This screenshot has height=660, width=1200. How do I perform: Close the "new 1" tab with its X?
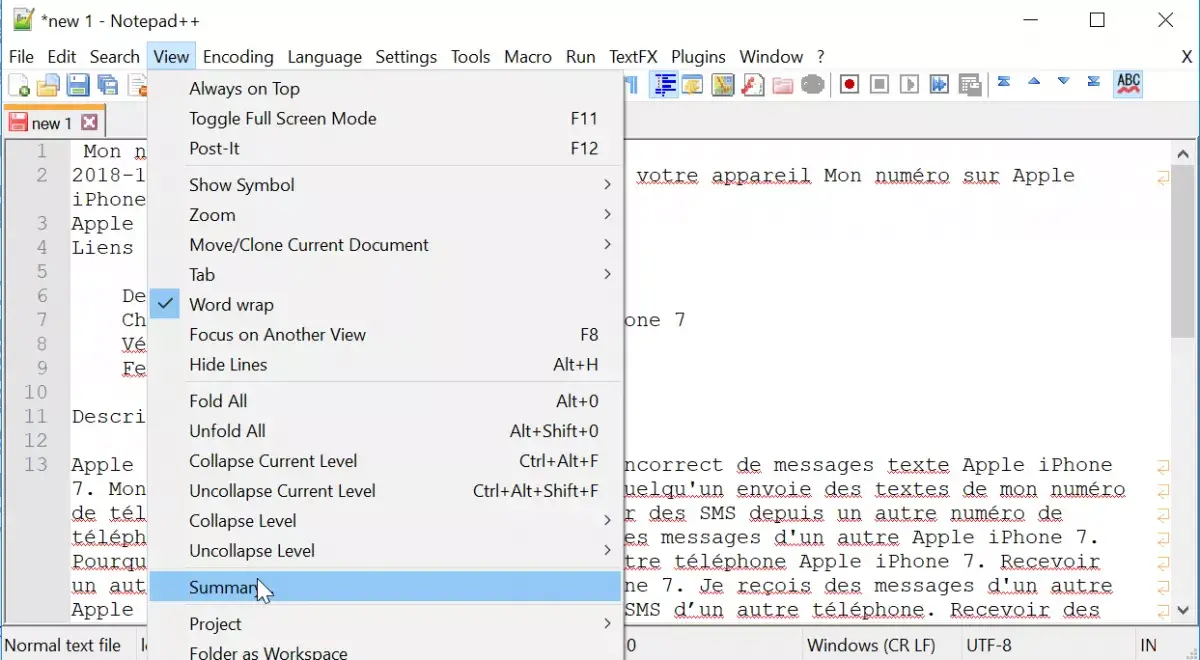coord(89,123)
